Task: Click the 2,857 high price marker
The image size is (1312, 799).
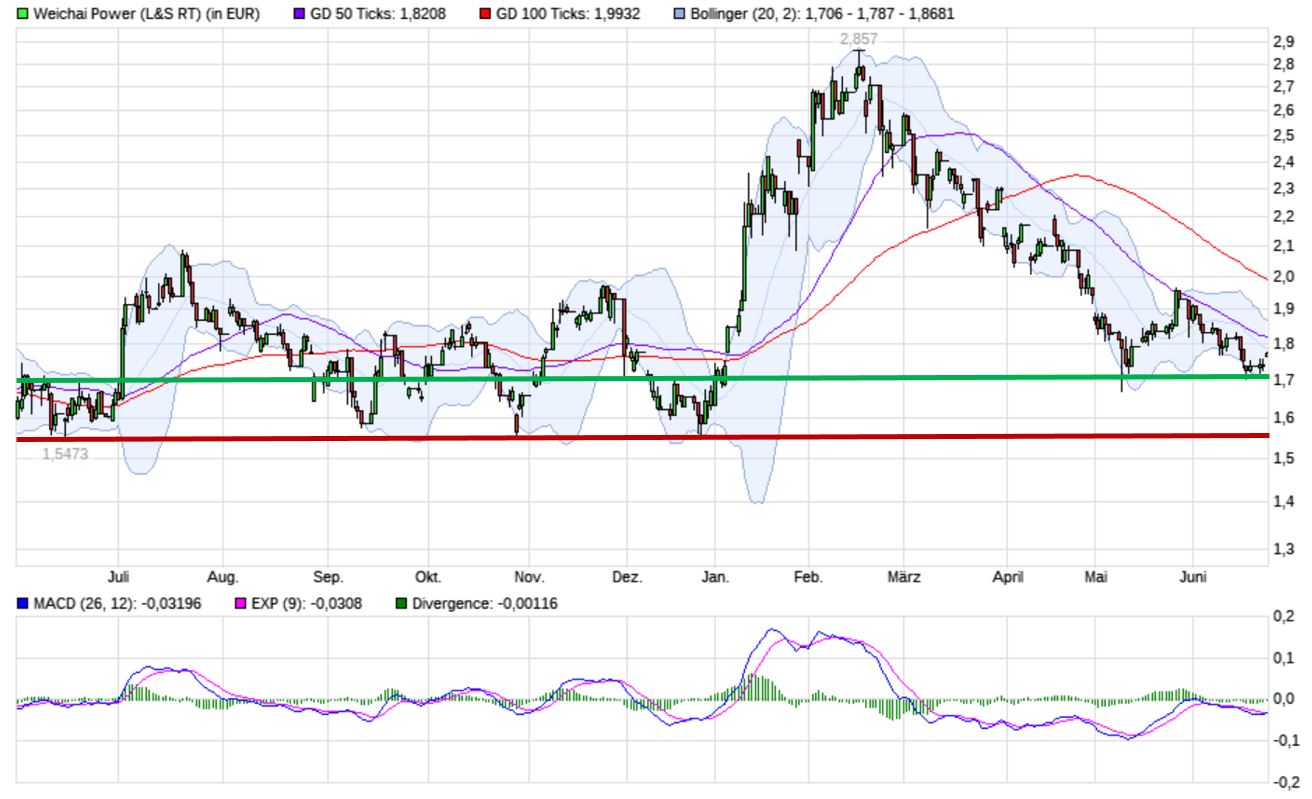Action: point(857,37)
